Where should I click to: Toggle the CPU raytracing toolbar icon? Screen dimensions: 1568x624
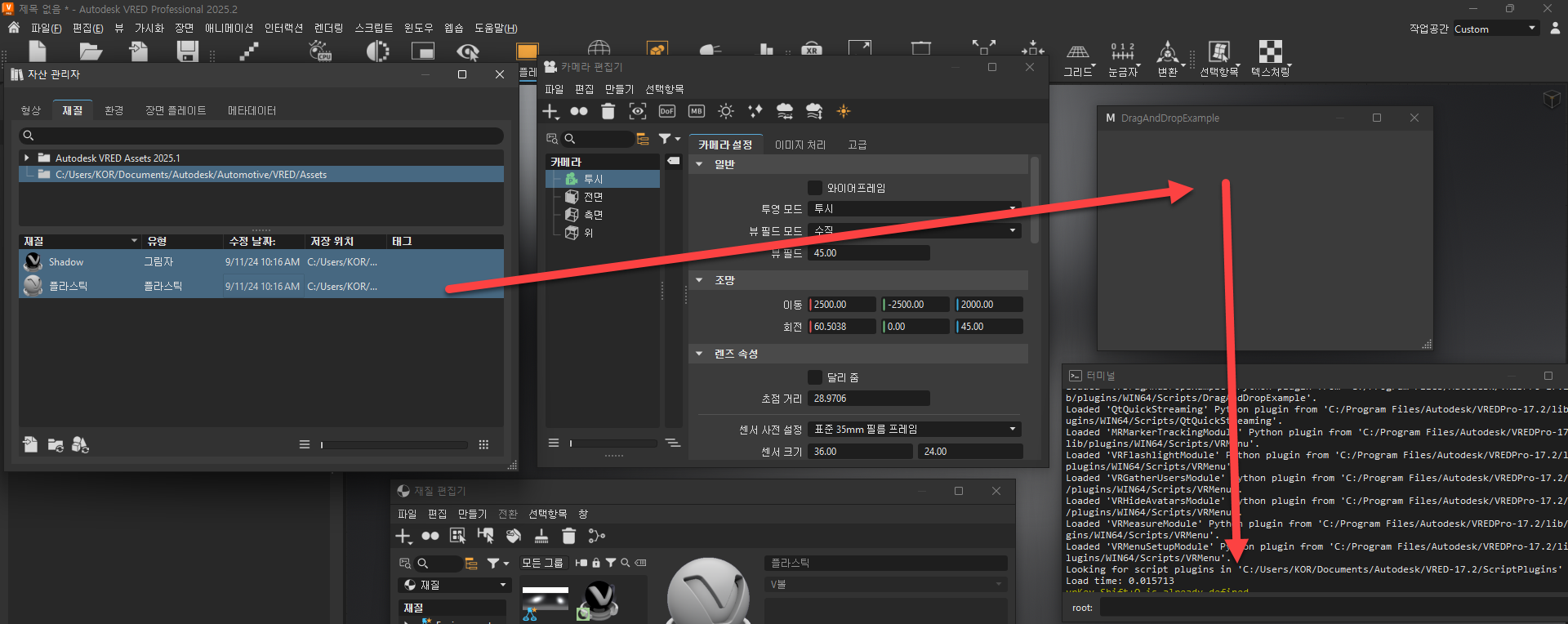[x=320, y=51]
